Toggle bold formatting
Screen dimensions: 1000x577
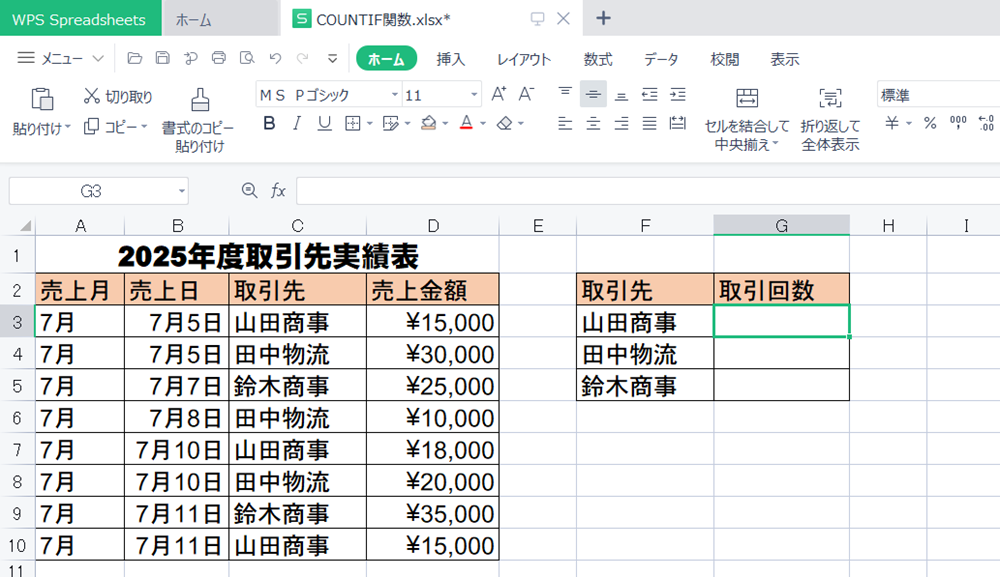269,123
